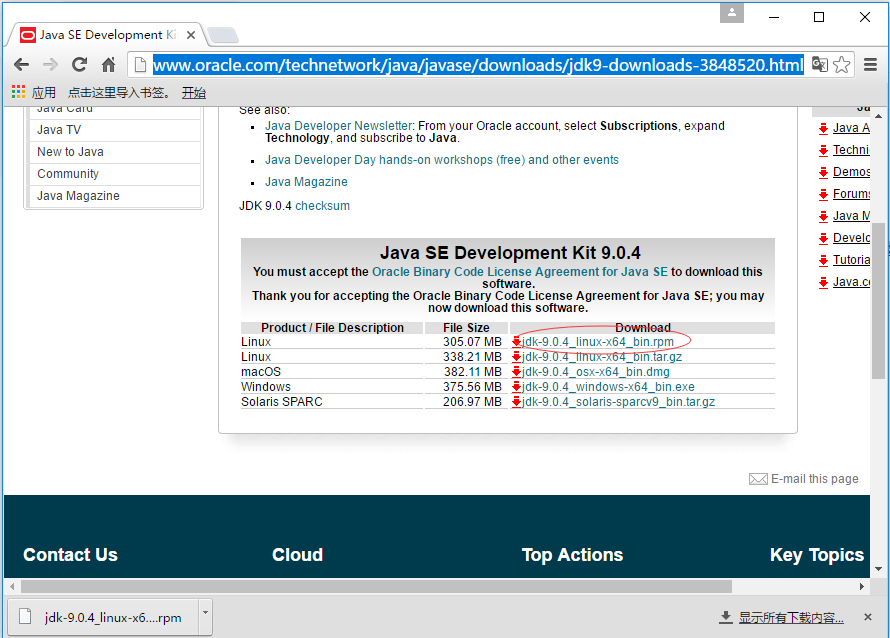Open the Java Magazine link in See also list
This screenshot has width=890, height=638.
[307, 182]
